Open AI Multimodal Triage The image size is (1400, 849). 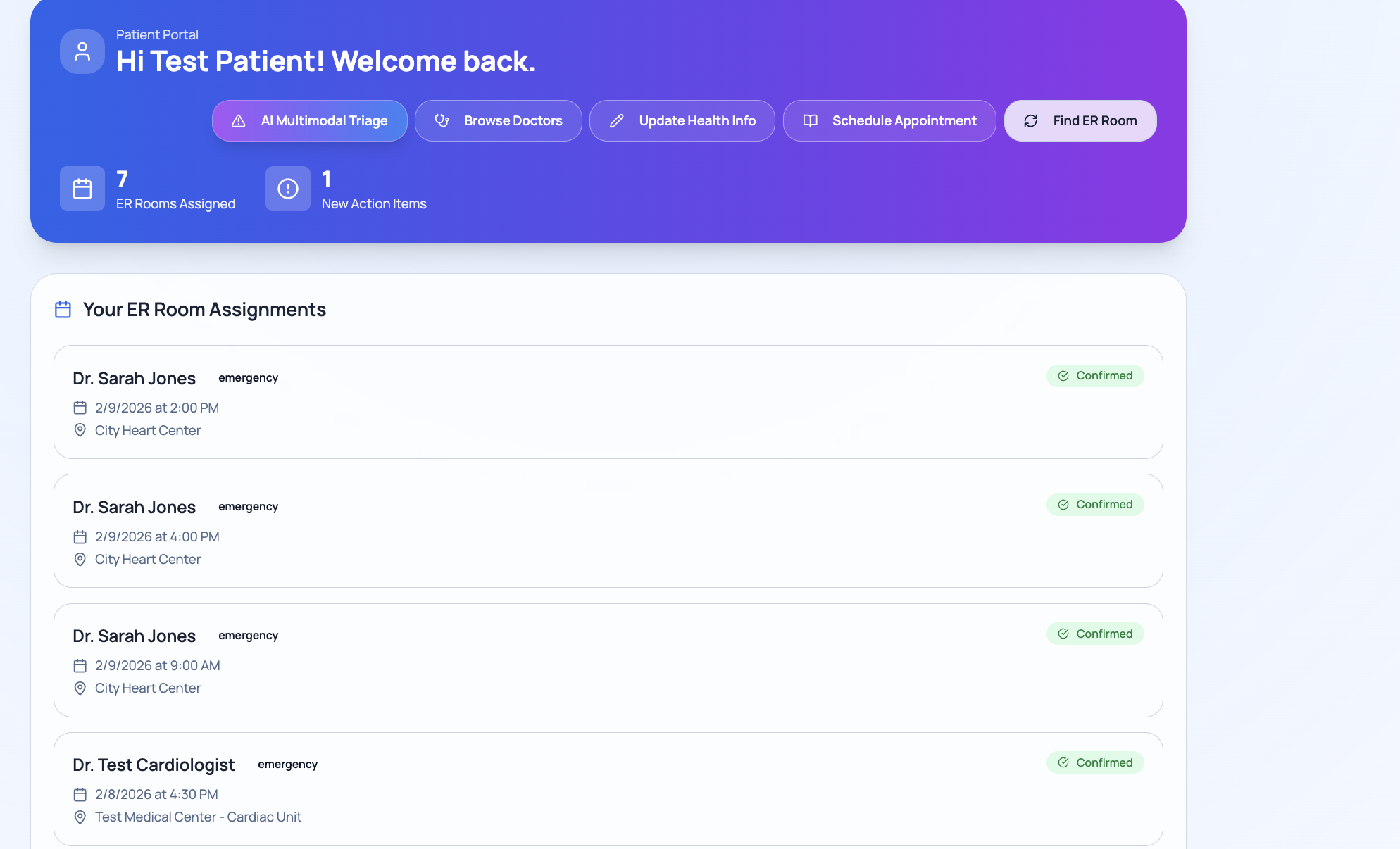pos(310,121)
